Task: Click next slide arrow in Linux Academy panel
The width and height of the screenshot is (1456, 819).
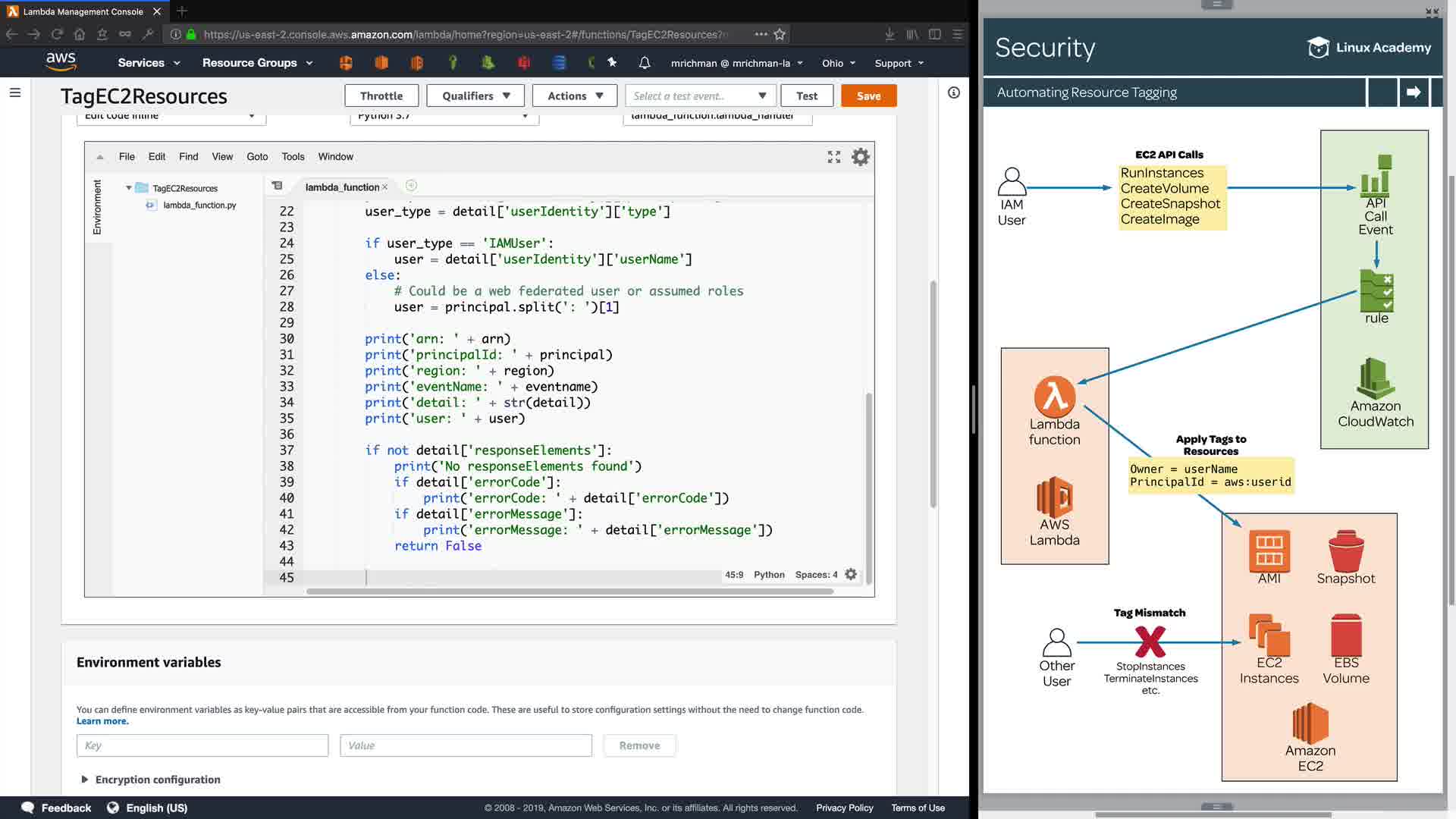Action: point(1414,93)
